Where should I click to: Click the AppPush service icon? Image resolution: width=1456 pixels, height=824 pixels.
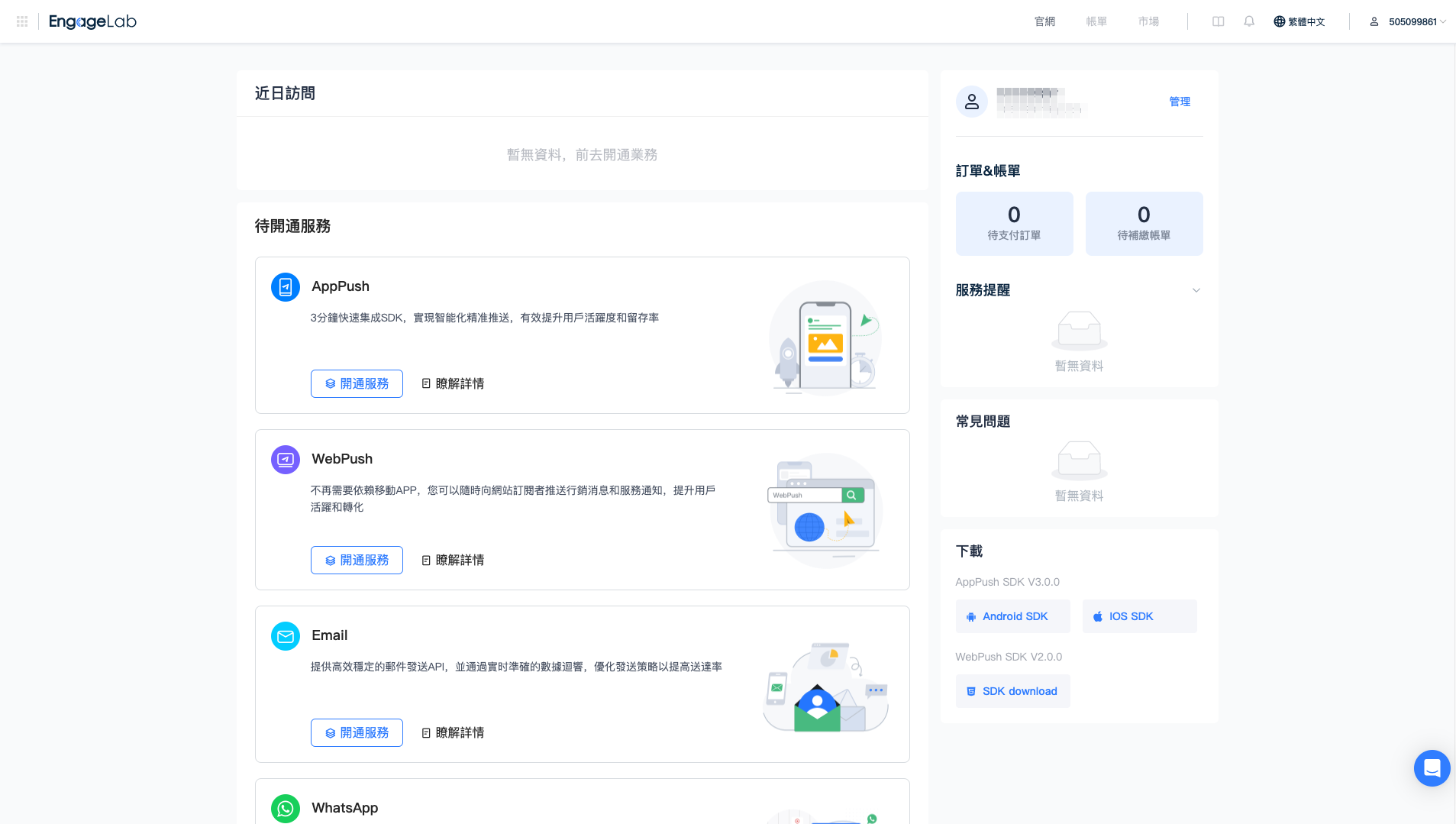pos(286,287)
